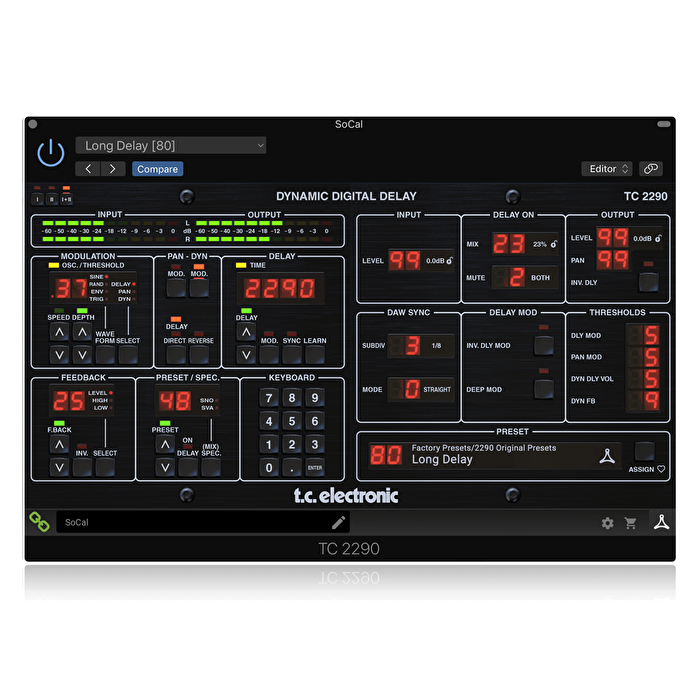
Task: Click the (Mix) Spec. button
Action: point(211,467)
